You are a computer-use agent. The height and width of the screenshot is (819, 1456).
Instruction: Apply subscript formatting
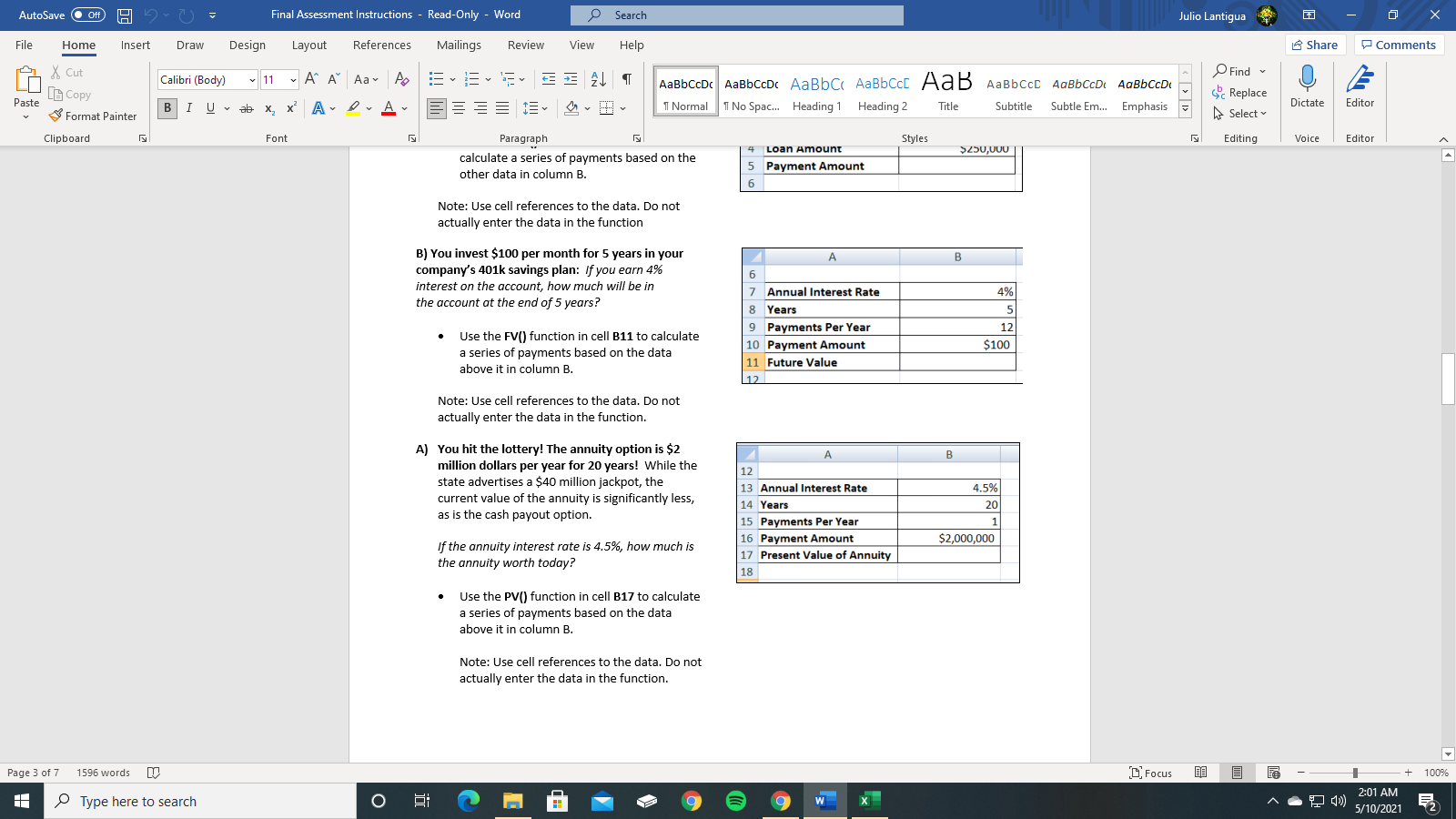click(268, 108)
